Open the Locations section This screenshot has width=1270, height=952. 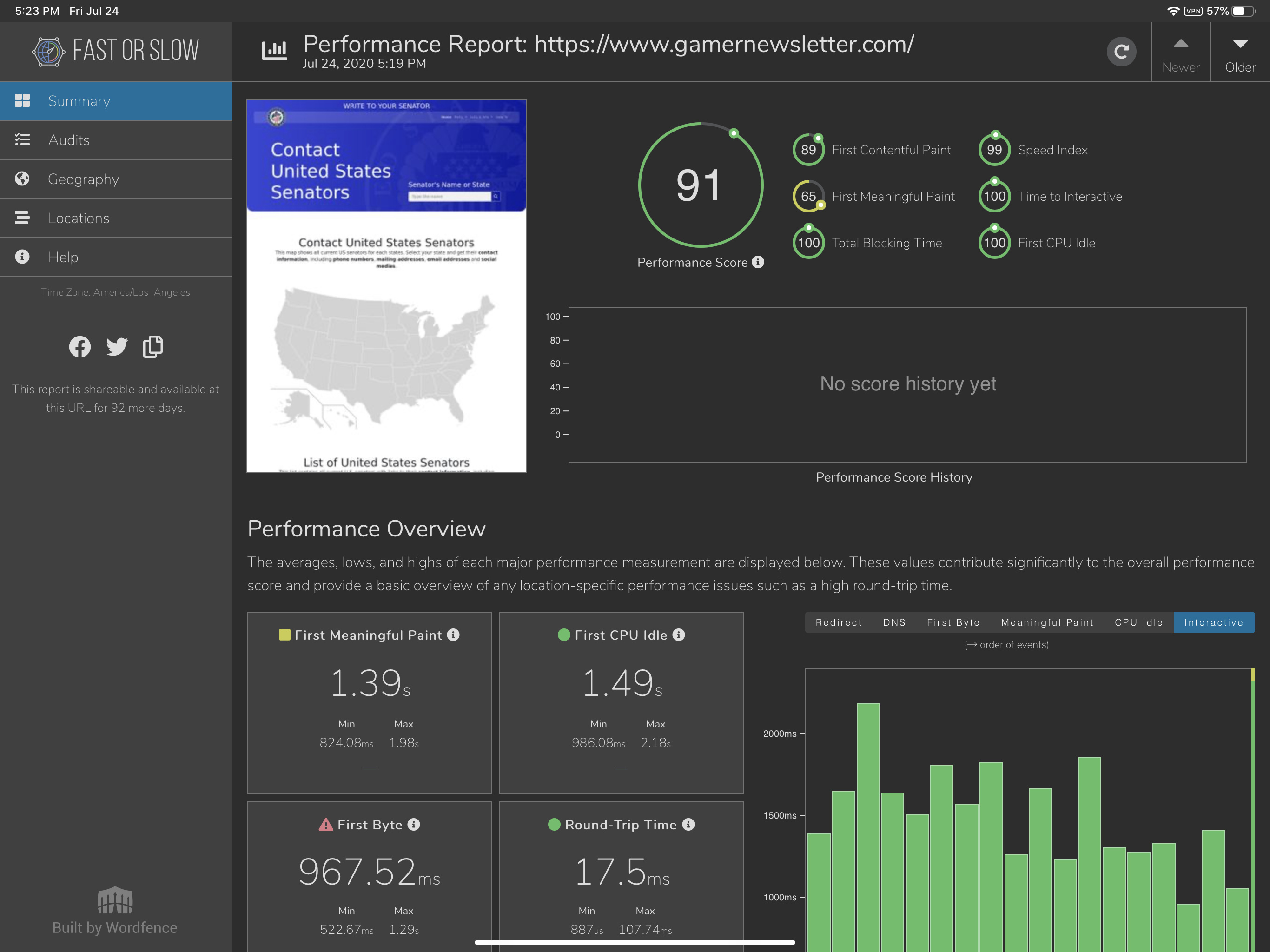(116, 218)
